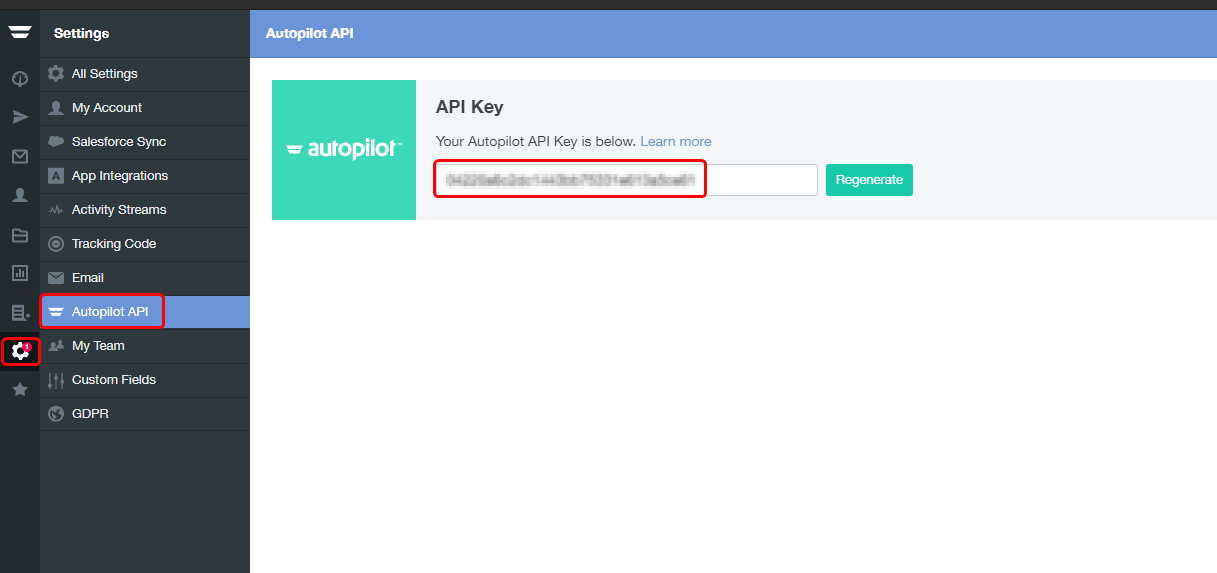The image size is (1217, 573).
Task: Click the Autopilot API page title
Action: pos(309,33)
